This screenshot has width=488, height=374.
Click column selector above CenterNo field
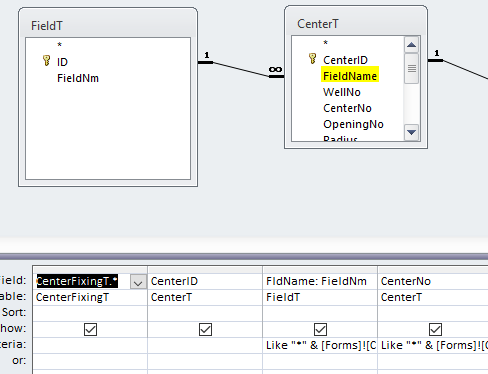click(433, 270)
